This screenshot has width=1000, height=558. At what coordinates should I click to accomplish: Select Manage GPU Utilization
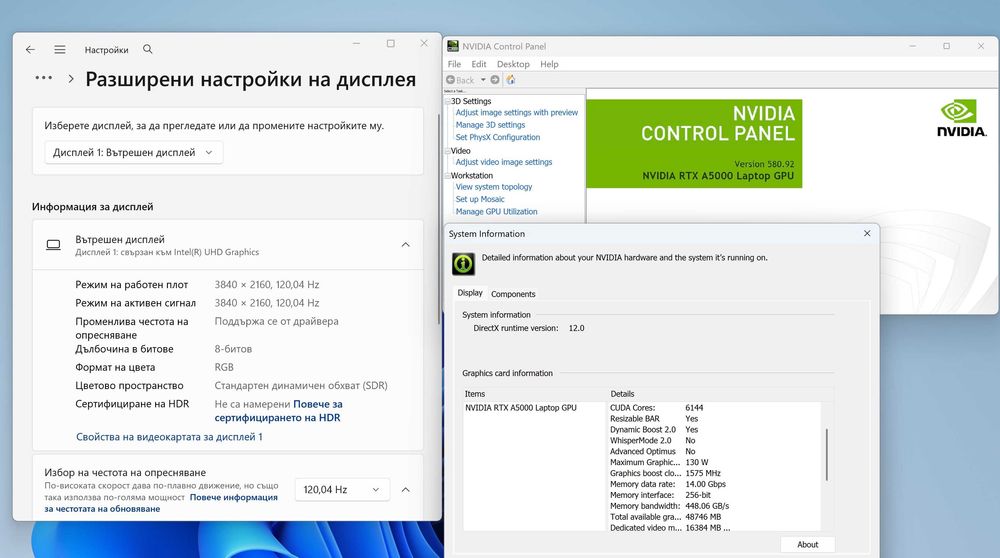(496, 212)
